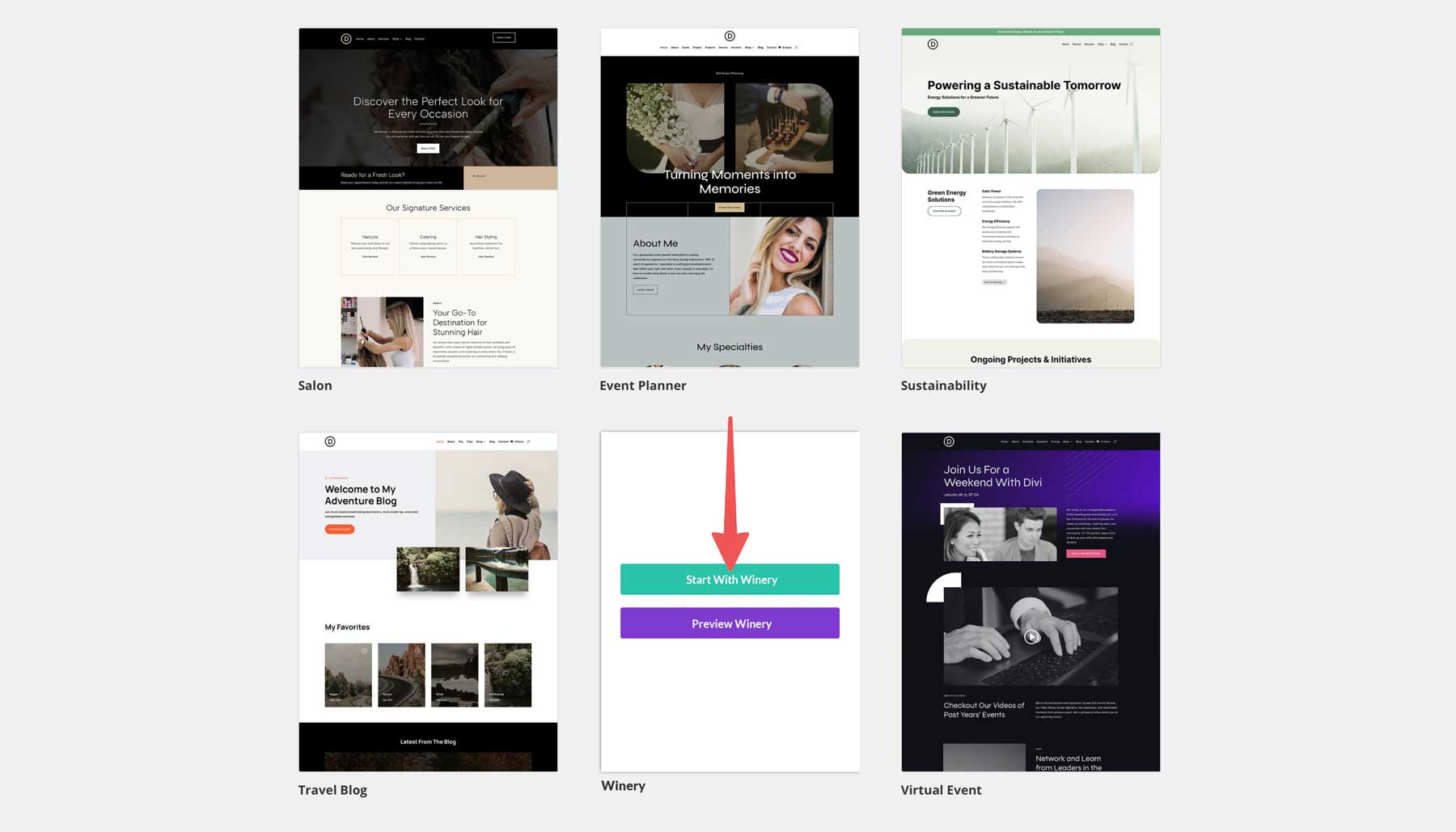Click the search icon in the Event Planner navbar

pyautogui.click(x=797, y=47)
